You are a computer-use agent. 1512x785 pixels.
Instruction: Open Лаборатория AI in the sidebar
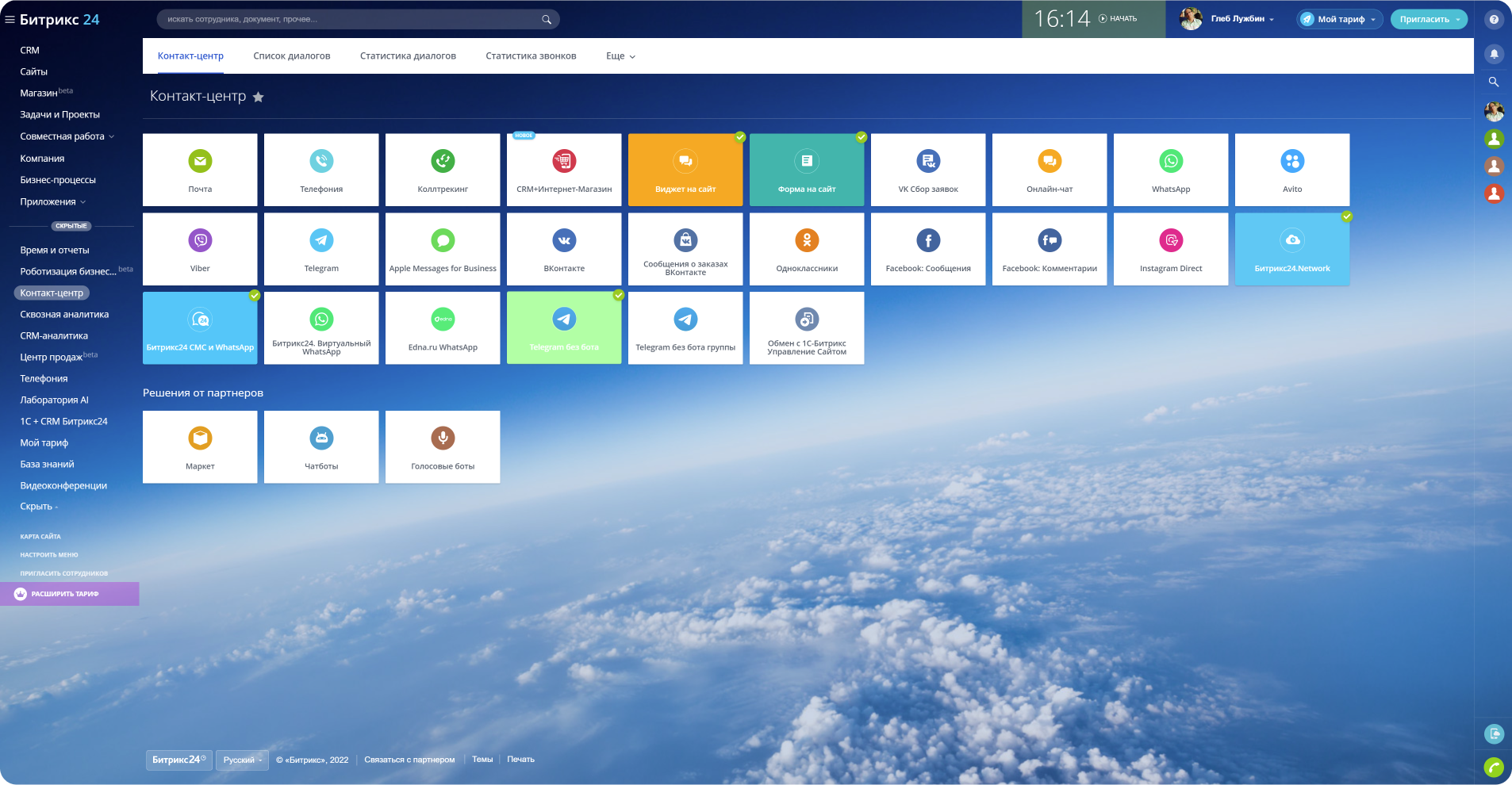[x=54, y=400]
